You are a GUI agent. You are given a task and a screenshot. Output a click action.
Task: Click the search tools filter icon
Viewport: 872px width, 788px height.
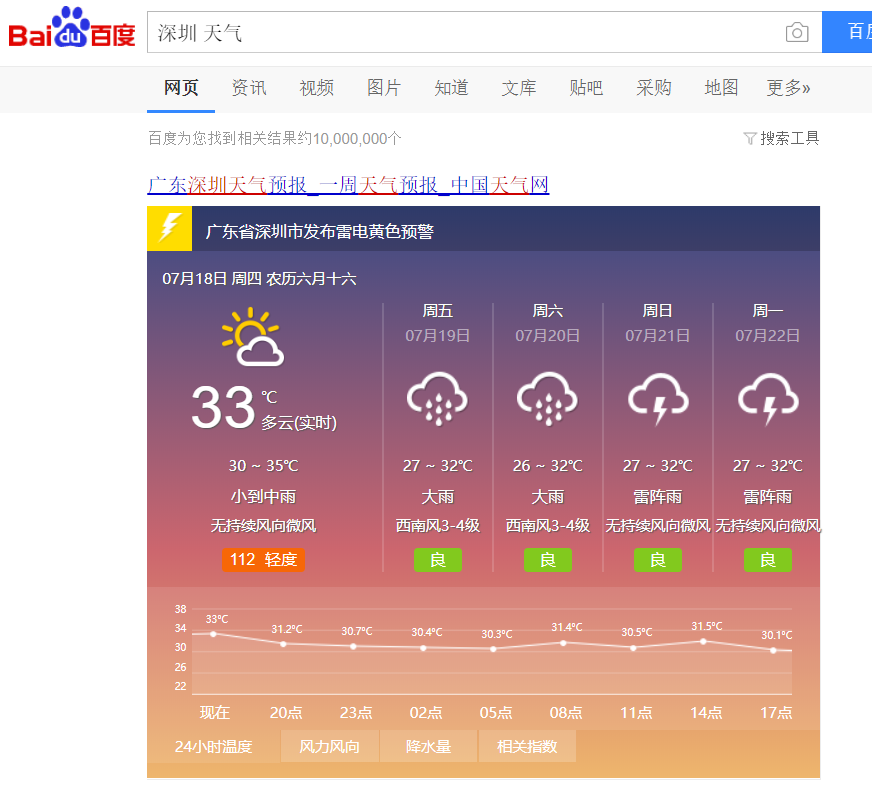pyautogui.click(x=750, y=138)
